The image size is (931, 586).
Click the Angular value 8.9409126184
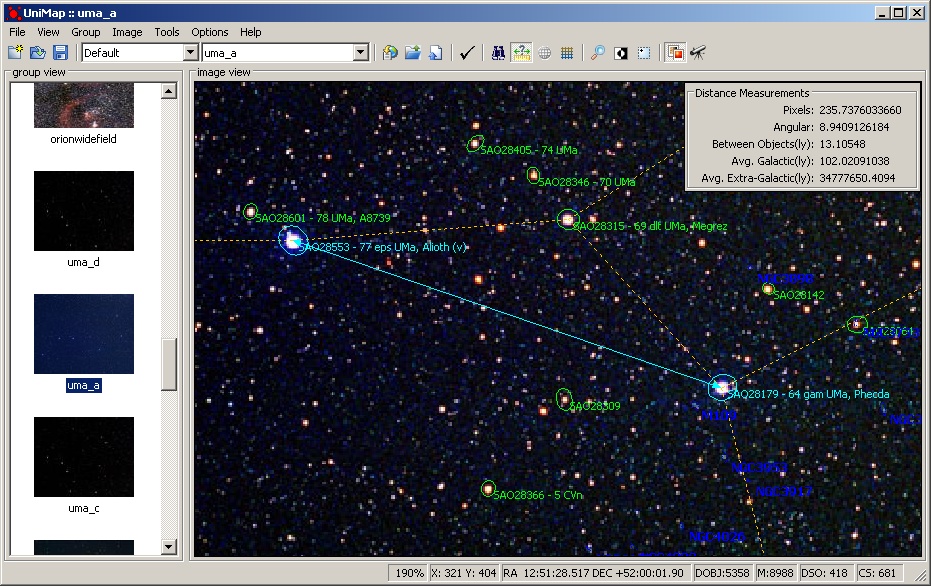(x=854, y=127)
